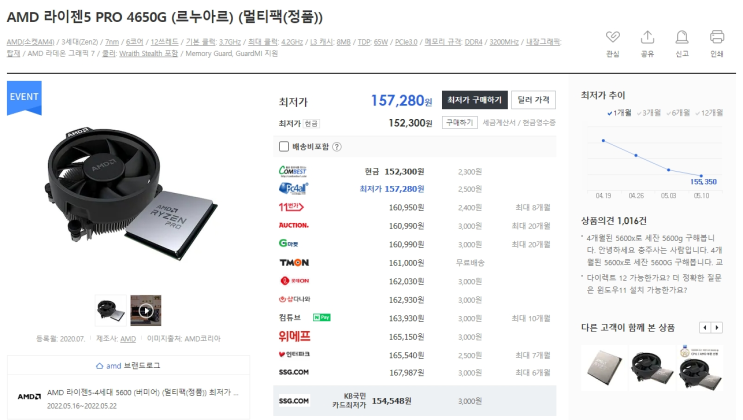Click the question mark help icon
This screenshot has height=420, width=743.
point(336,147)
